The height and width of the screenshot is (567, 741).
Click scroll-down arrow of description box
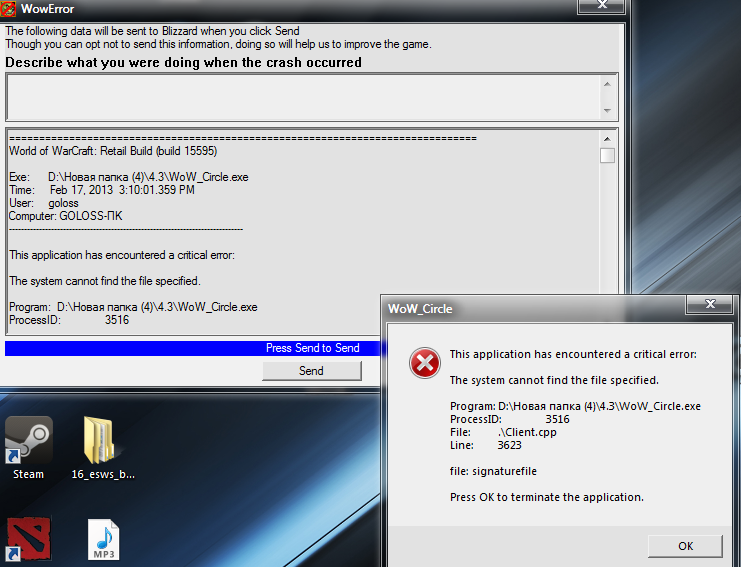(x=607, y=111)
